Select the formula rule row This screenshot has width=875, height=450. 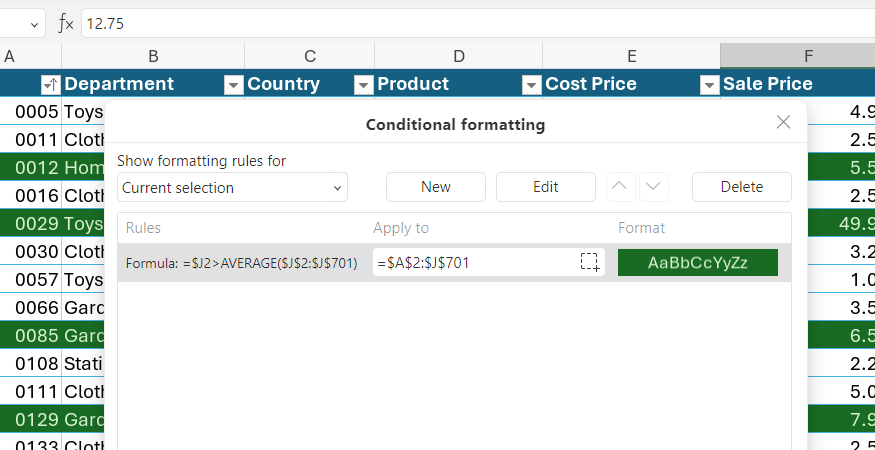(454, 262)
